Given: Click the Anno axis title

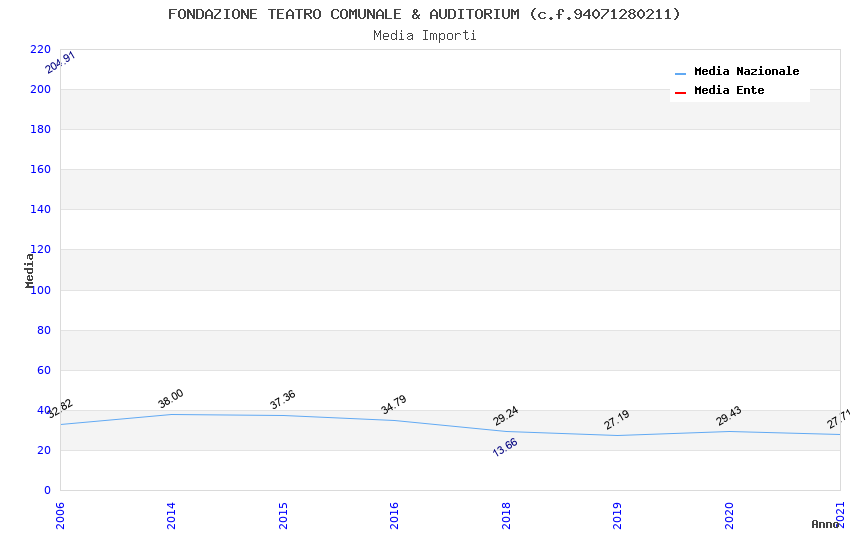Looking at the screenshot, I should click(x=825, y=524).
